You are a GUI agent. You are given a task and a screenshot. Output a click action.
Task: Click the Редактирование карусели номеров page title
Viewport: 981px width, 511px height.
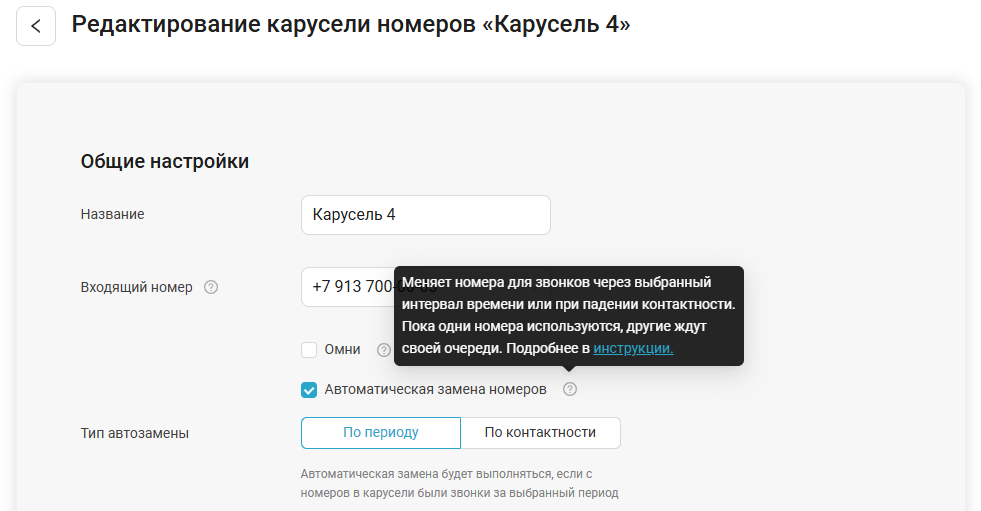351,24
